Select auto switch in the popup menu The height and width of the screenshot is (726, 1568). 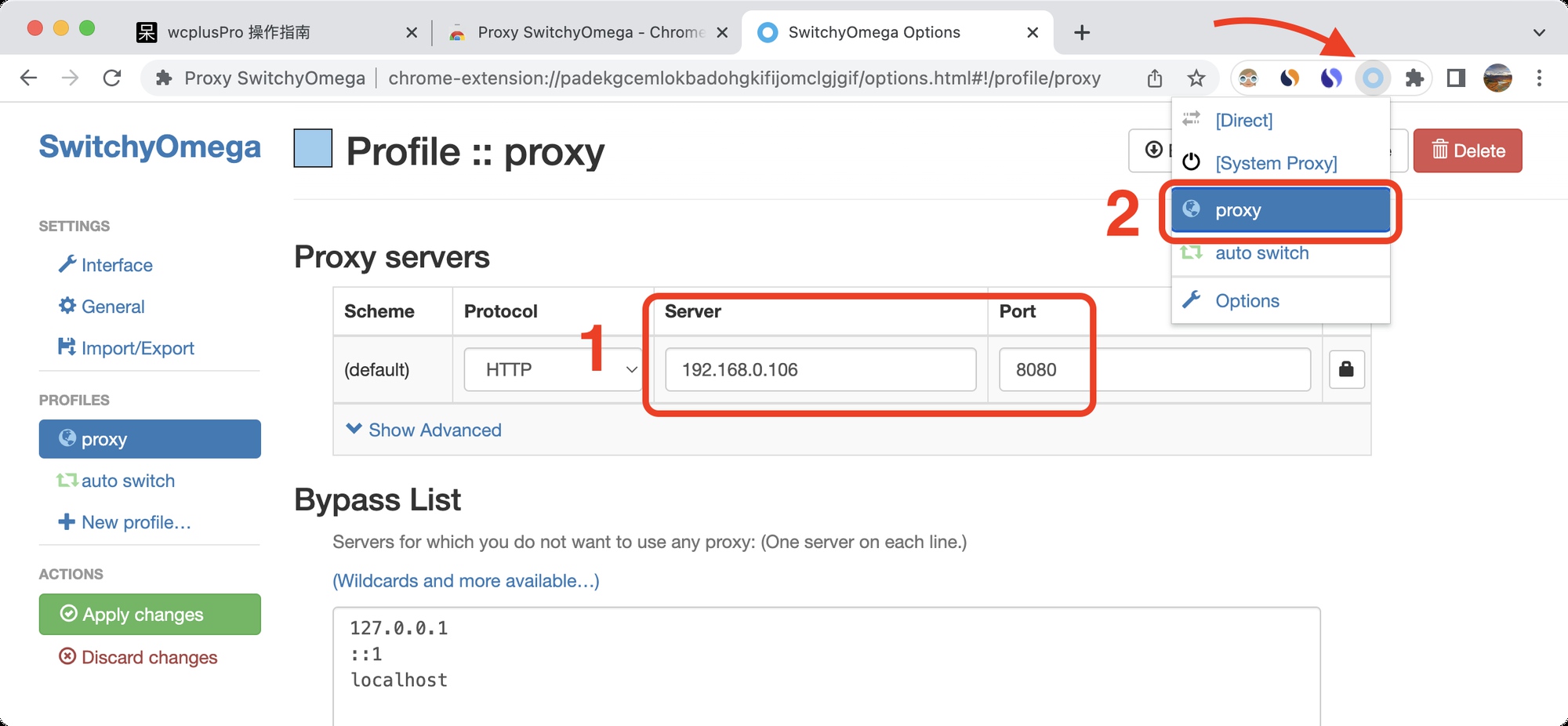click(1280, 253)
